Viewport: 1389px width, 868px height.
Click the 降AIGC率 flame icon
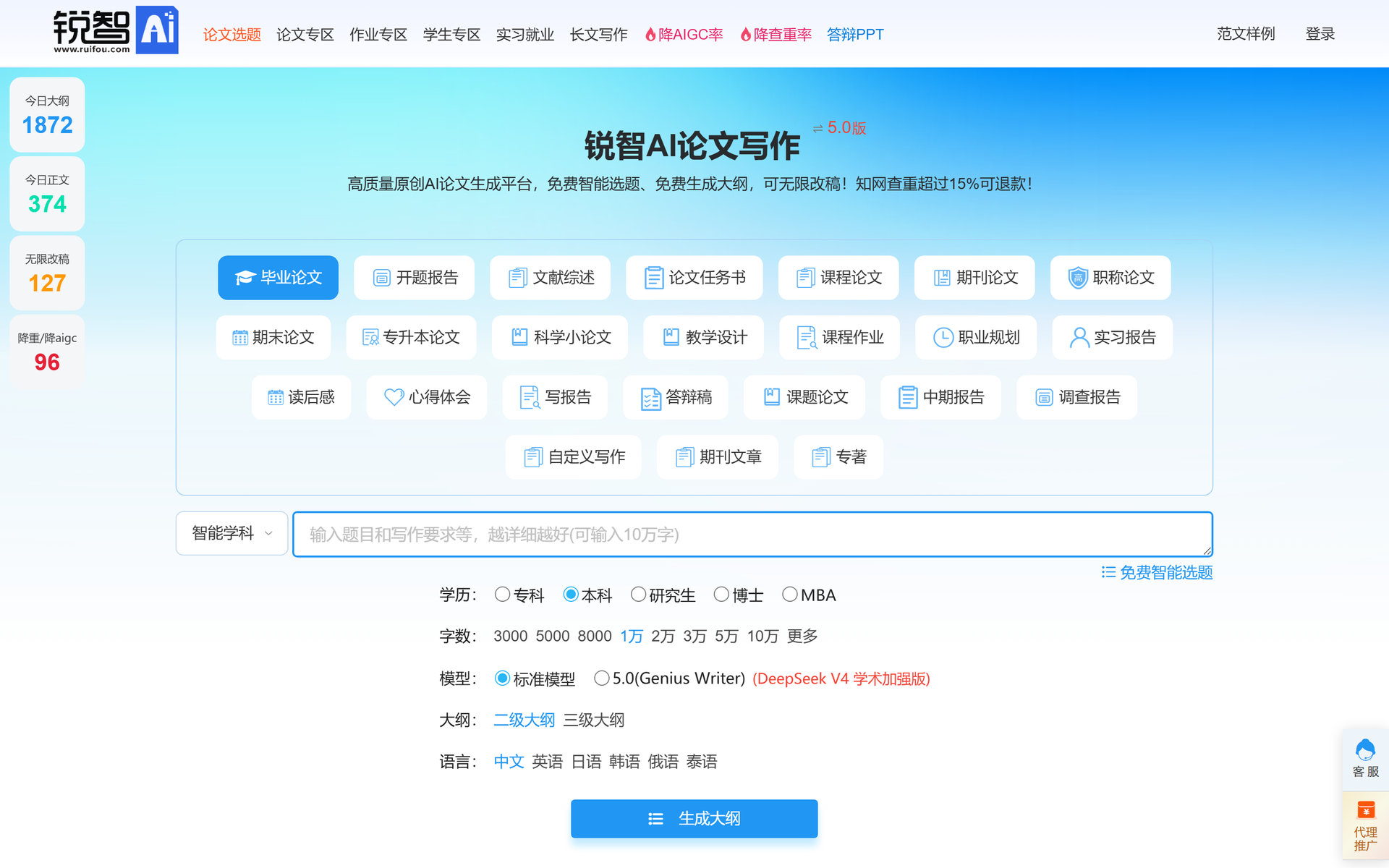650,35
